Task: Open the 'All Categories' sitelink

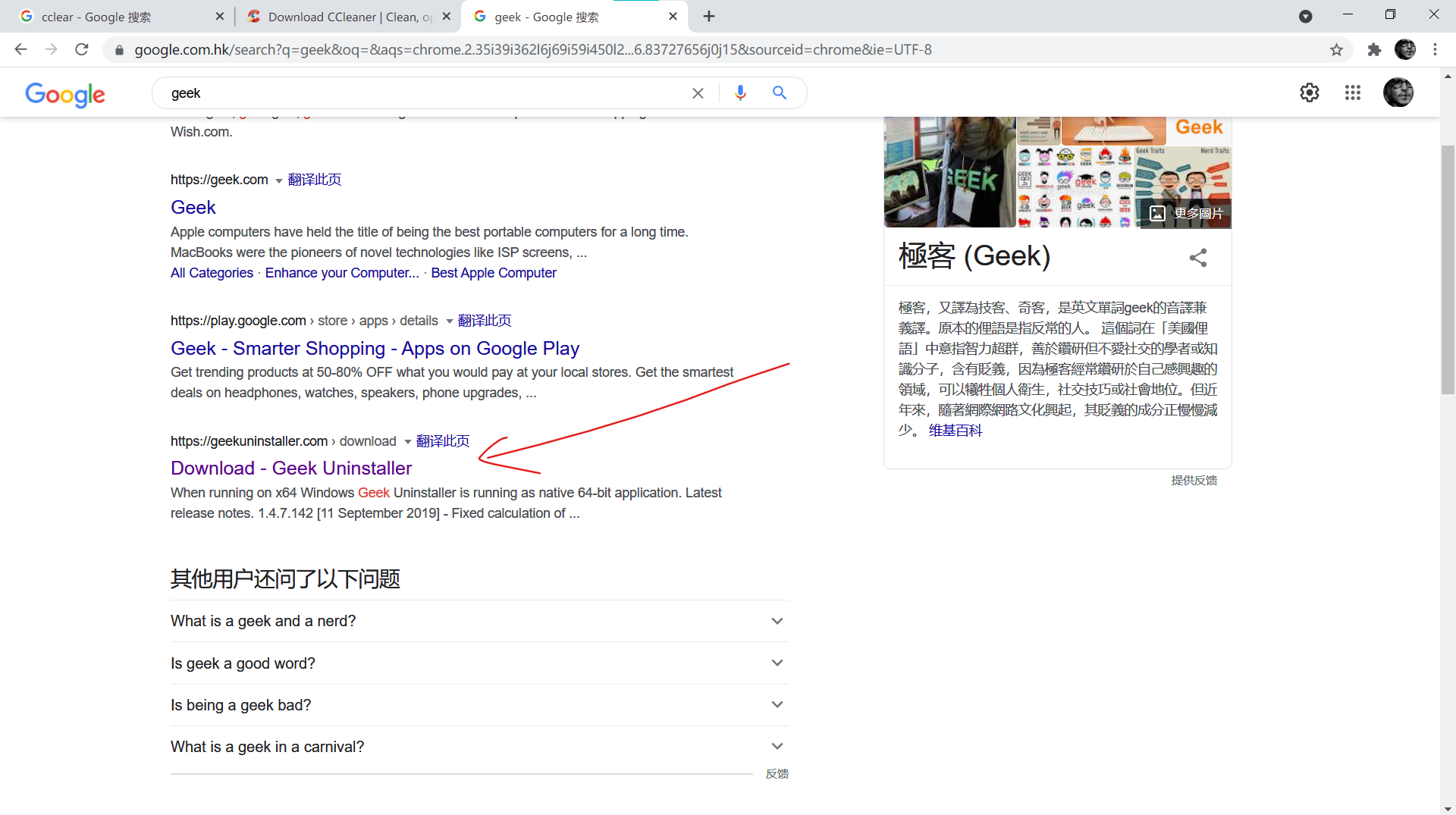Action: (212, 273)
